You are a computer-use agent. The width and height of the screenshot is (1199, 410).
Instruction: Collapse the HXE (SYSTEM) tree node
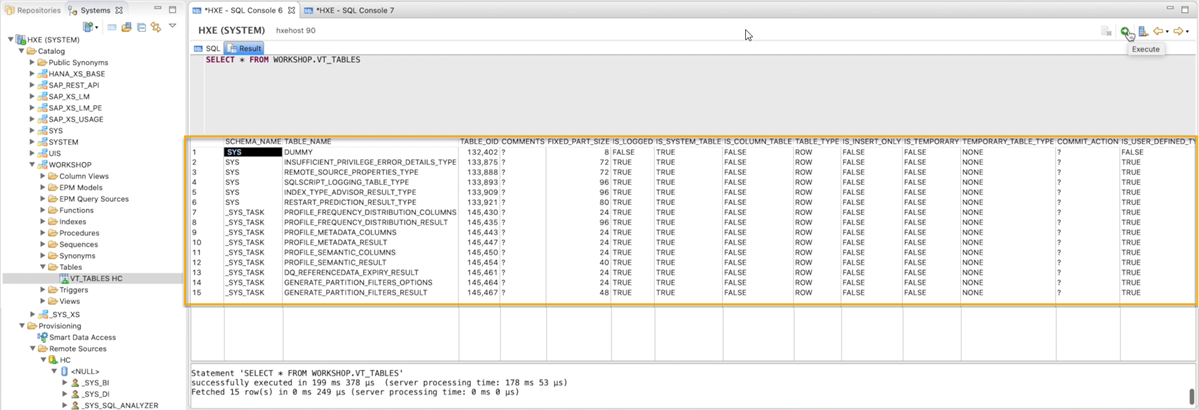[x=10, y=40]
